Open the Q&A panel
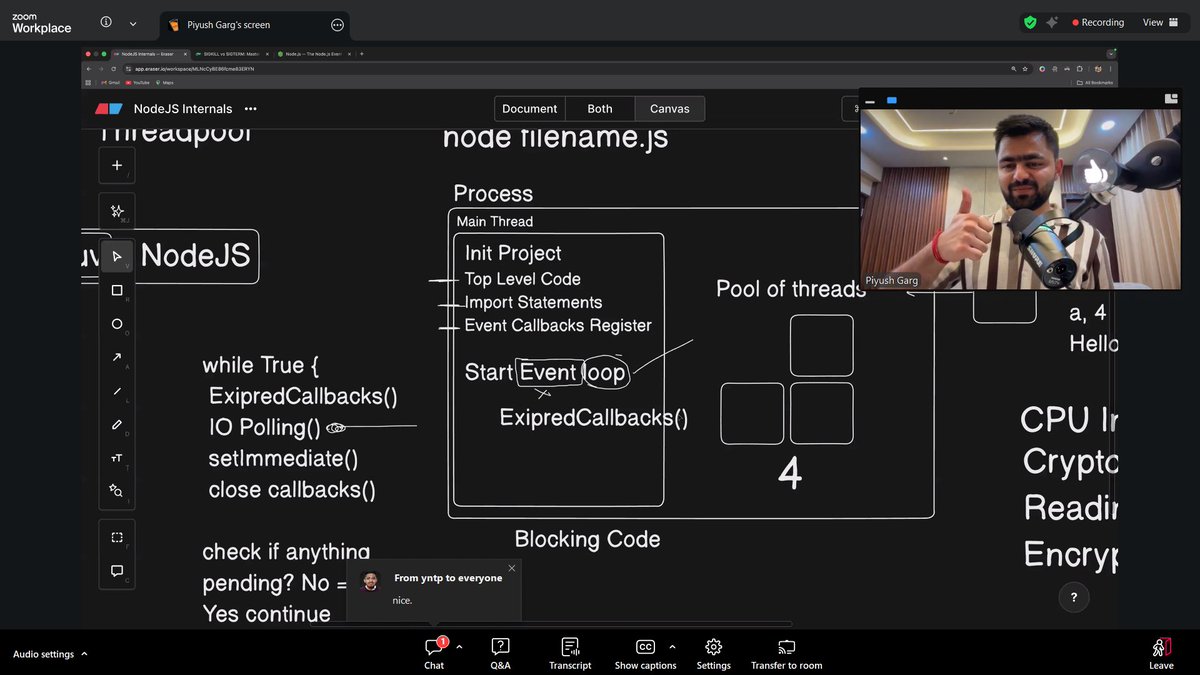 [501, 653]
